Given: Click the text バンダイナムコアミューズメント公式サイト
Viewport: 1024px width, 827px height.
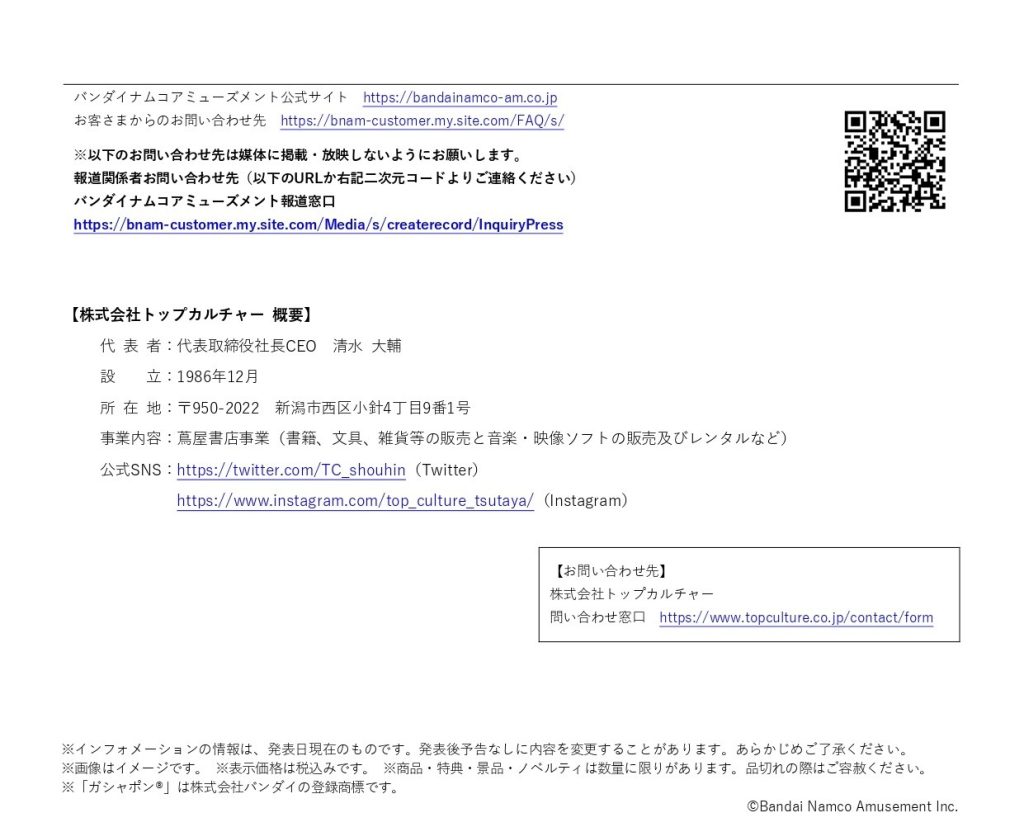Looking at the screenshot, I should [x=211, y=97].
